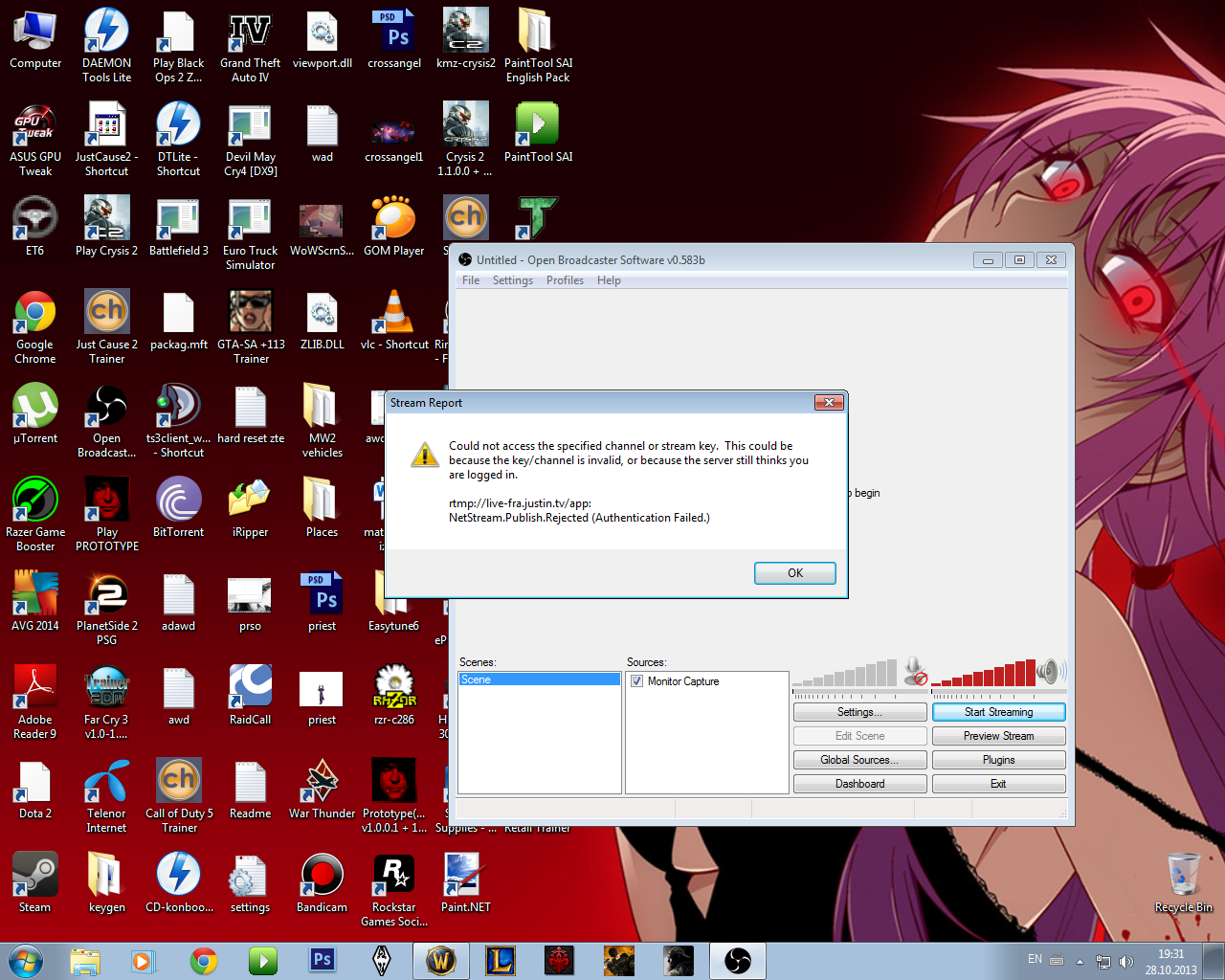Select the AVG 2014 icon

[35, 602]
